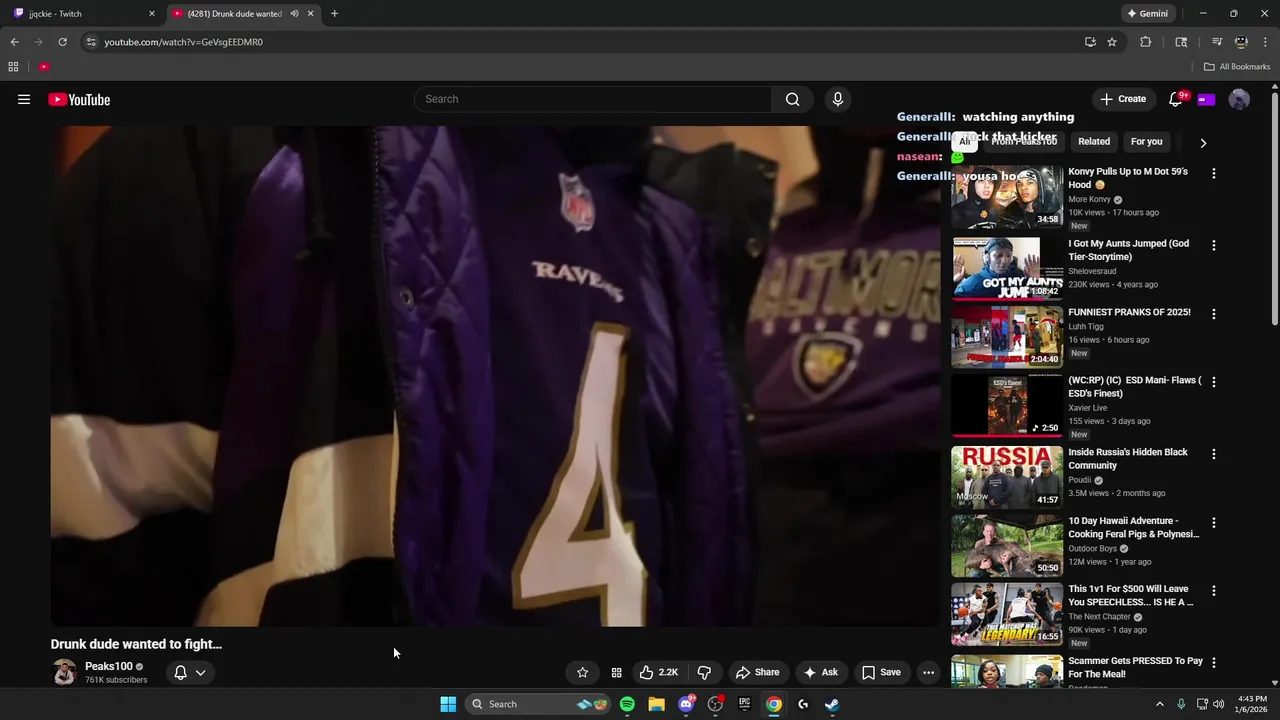Click the Create button
The image size is (1280, 720).
tap(1123, 99)
